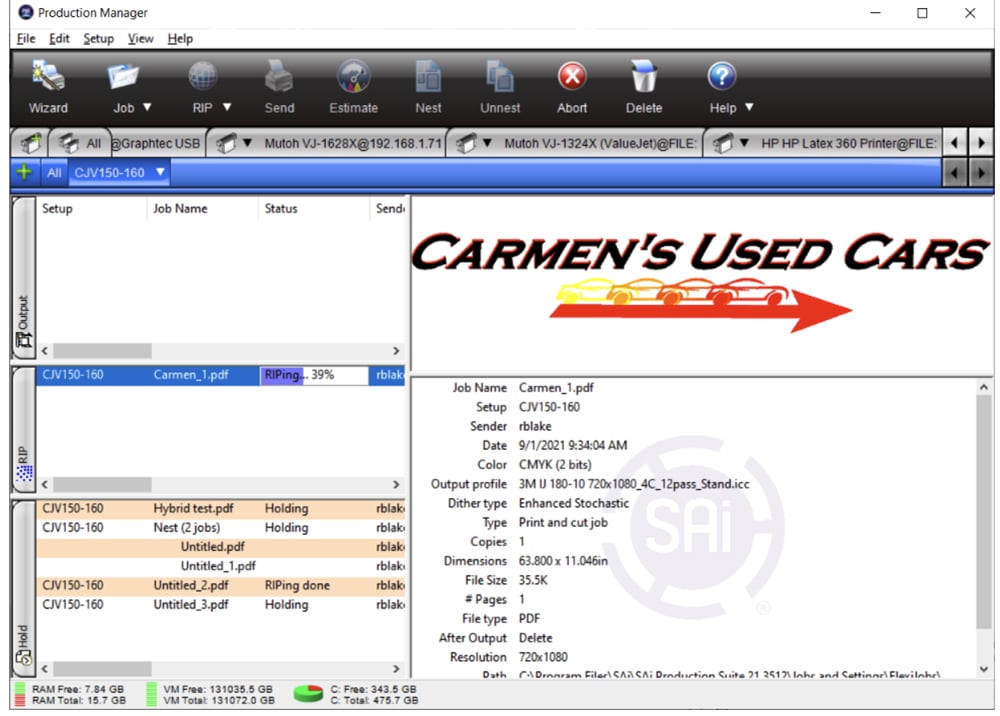Select the Mutoh VJ-1628X printer tab
The image size is (1000, 716).
[x=352, y=143]
